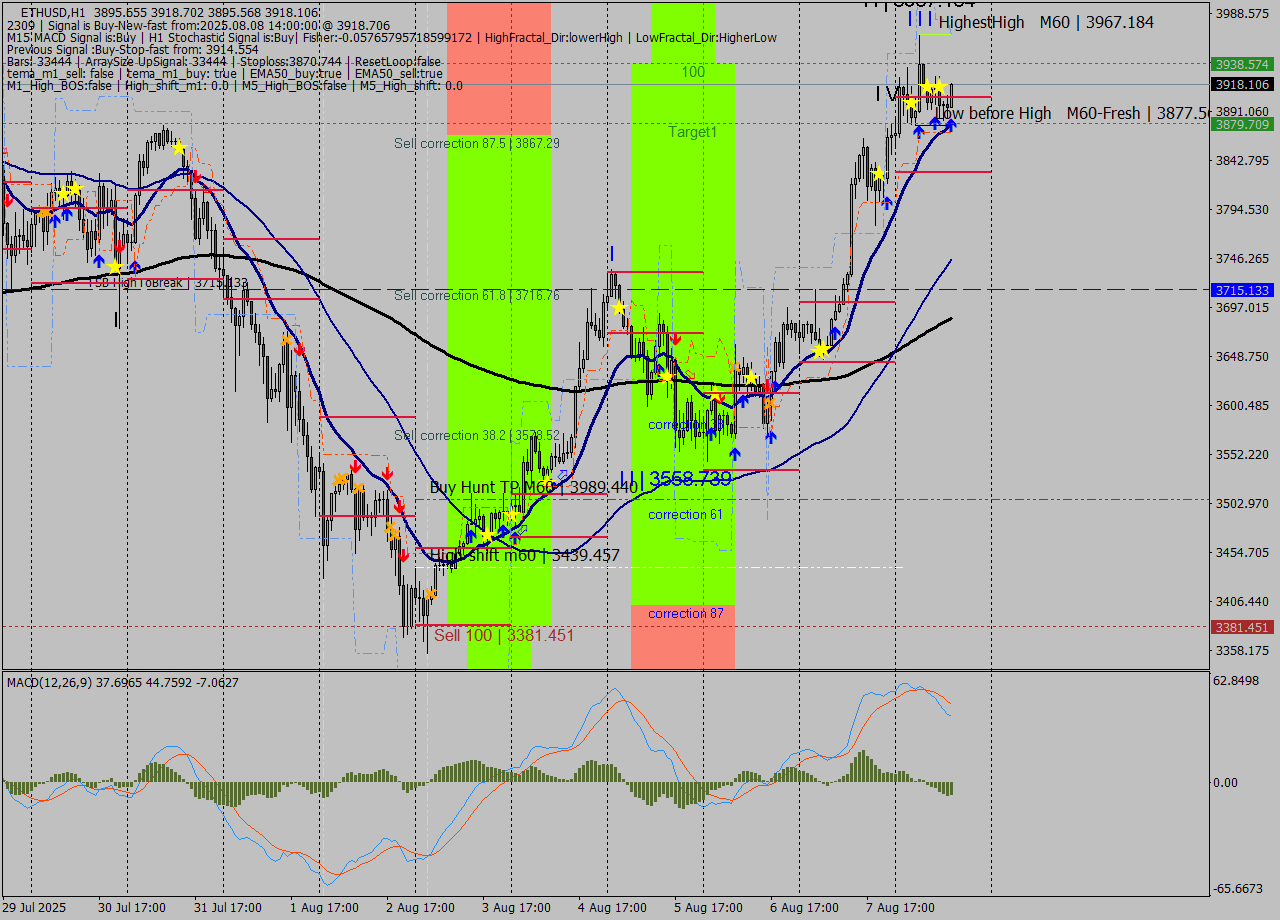Screen dimensions: 1280x920
Task: Select the yellow star near the 4 Aug candle top
Action: coord(619,308)
